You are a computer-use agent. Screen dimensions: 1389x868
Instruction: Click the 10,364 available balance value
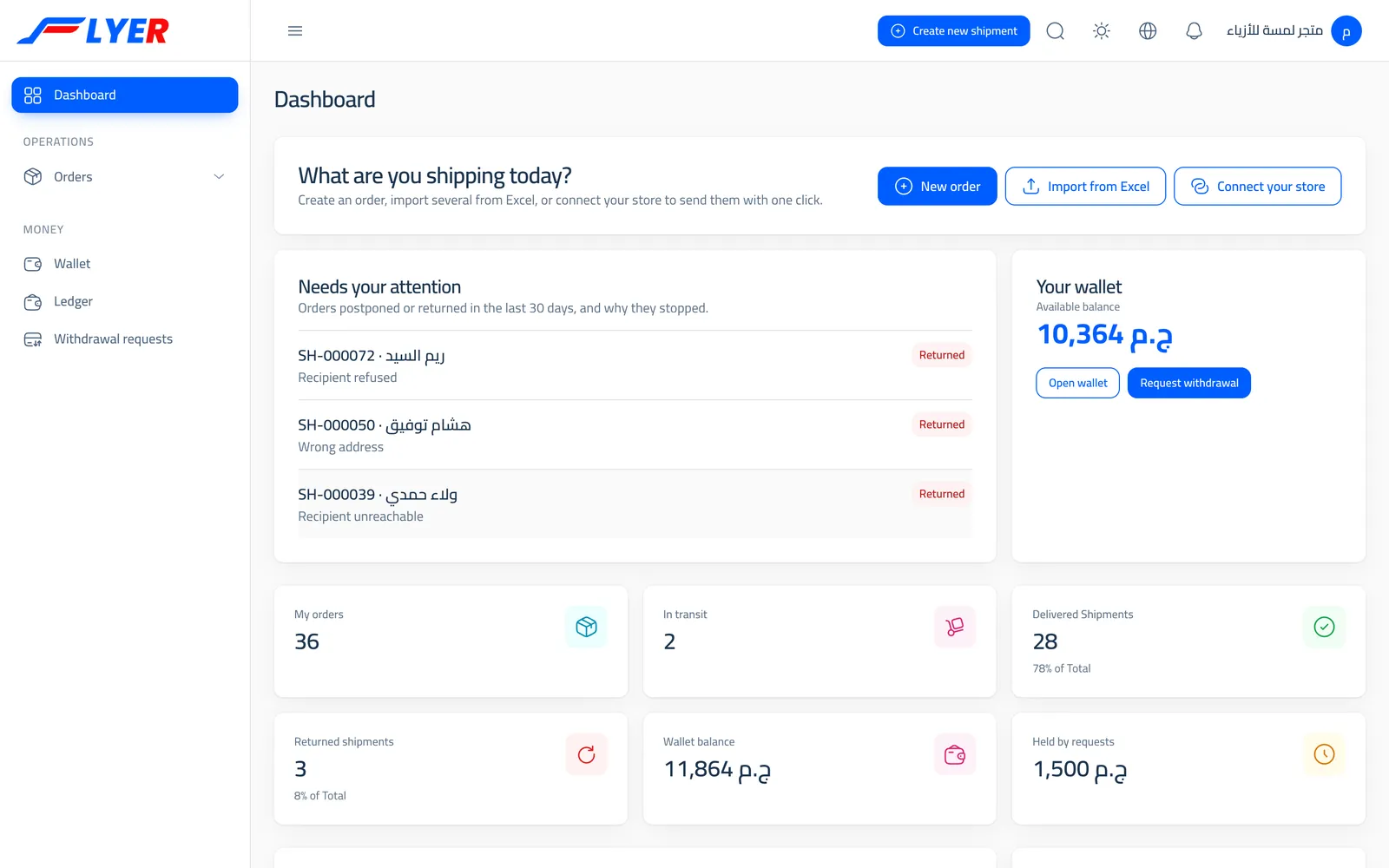1104,335
